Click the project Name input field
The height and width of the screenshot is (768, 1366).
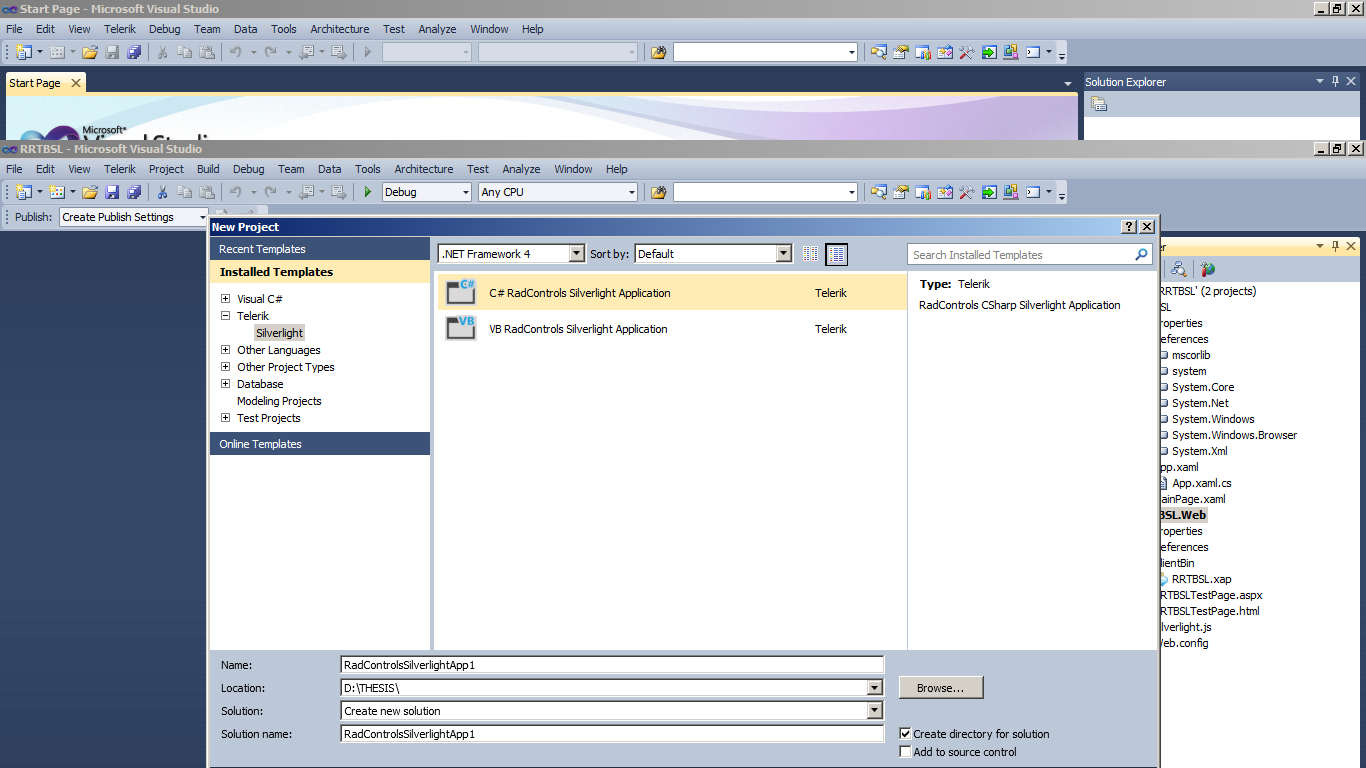(x=612, y=664)
